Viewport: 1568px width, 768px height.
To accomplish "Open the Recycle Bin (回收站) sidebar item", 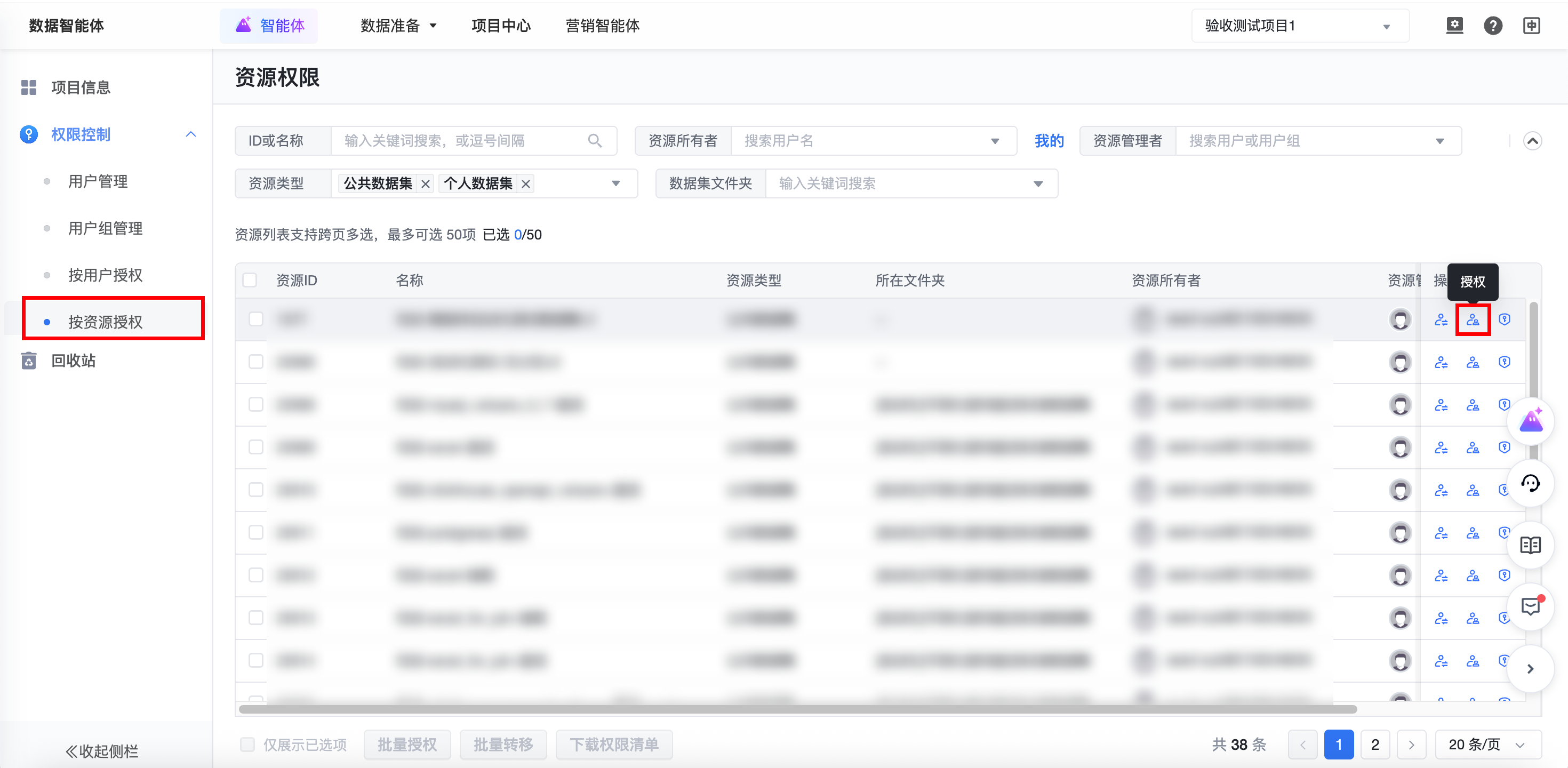I will (73, 361).
